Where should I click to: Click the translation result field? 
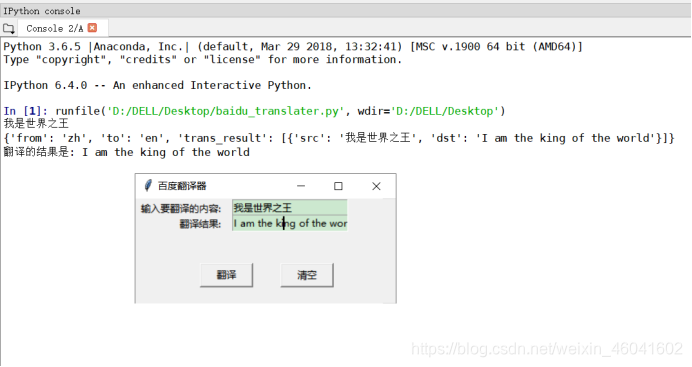(x=290, y=223)
